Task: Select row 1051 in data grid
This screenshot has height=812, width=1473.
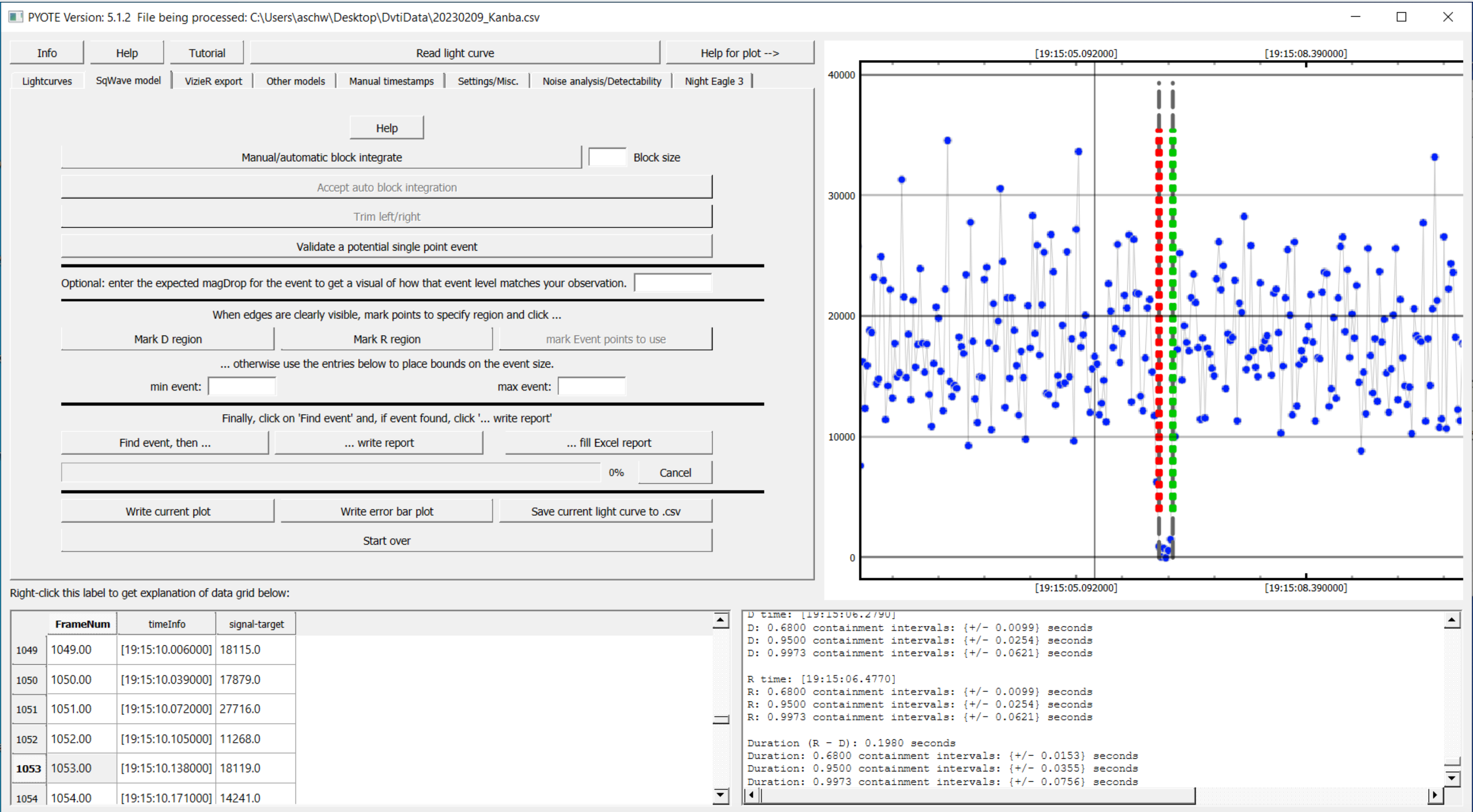Action: coord(27,709)
